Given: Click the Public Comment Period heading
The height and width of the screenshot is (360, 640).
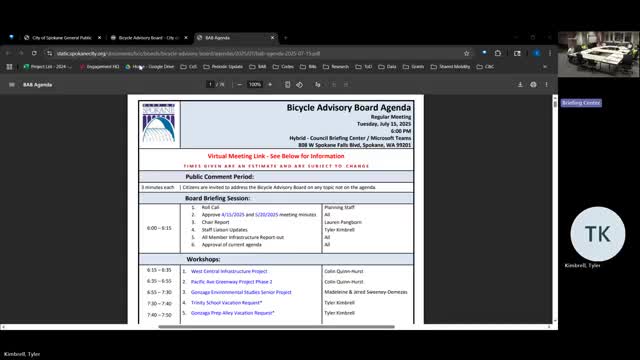Looking at the screenshot, I should pyautogui.click(x=220, y=177).
